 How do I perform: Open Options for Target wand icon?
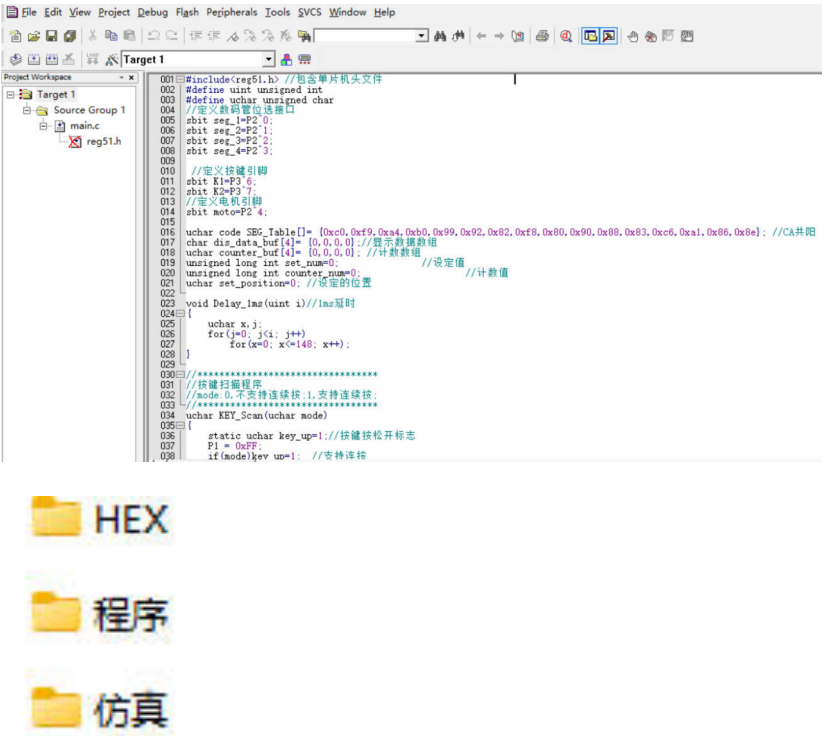coord(111,60)
